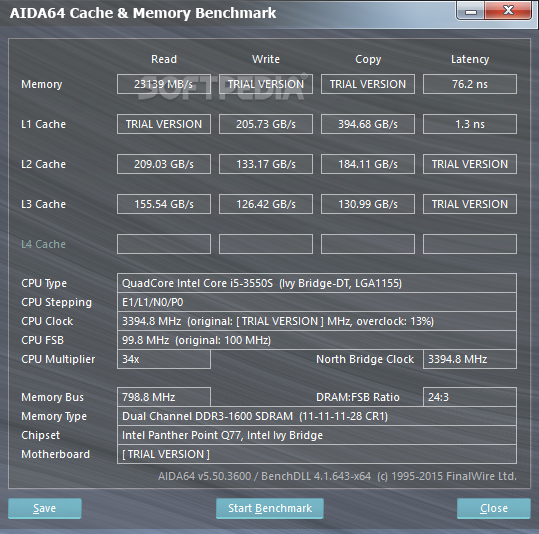Click L2 Cache Latency TRIAL VERSION cell
This screenshot has width=539, height=534.
point(470,164)
